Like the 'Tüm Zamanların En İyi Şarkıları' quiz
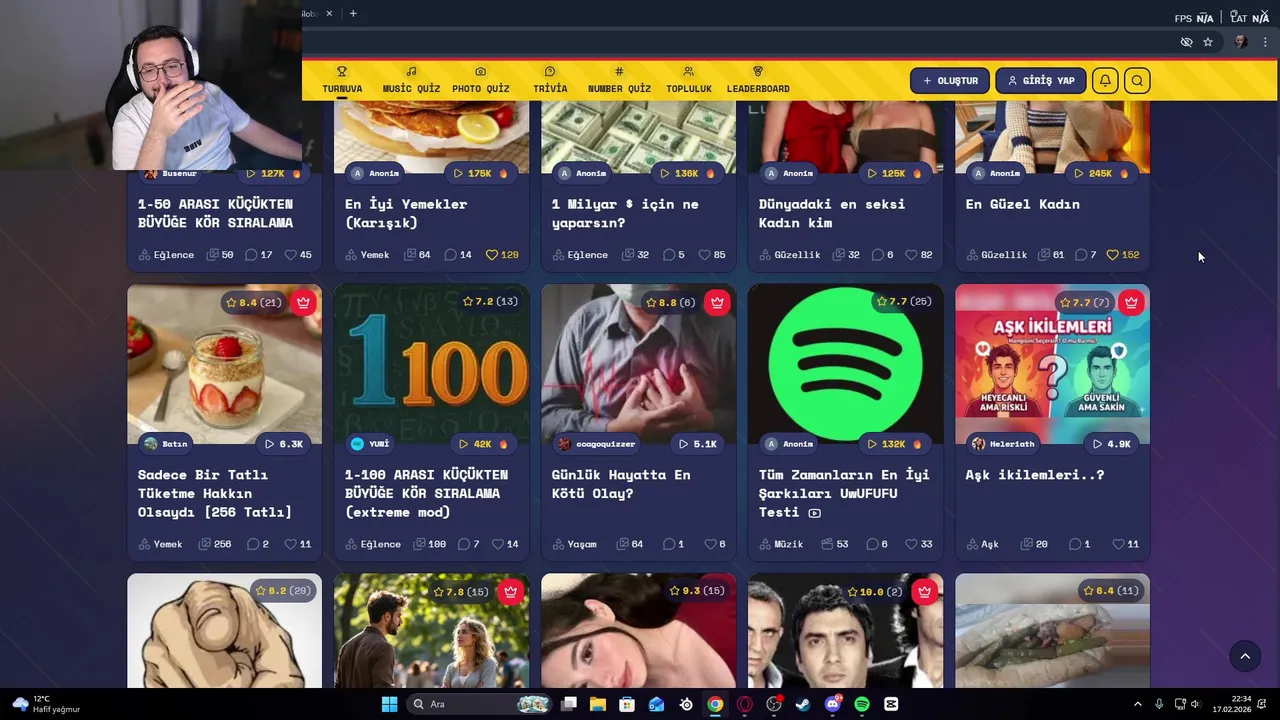 coord(920,544)
